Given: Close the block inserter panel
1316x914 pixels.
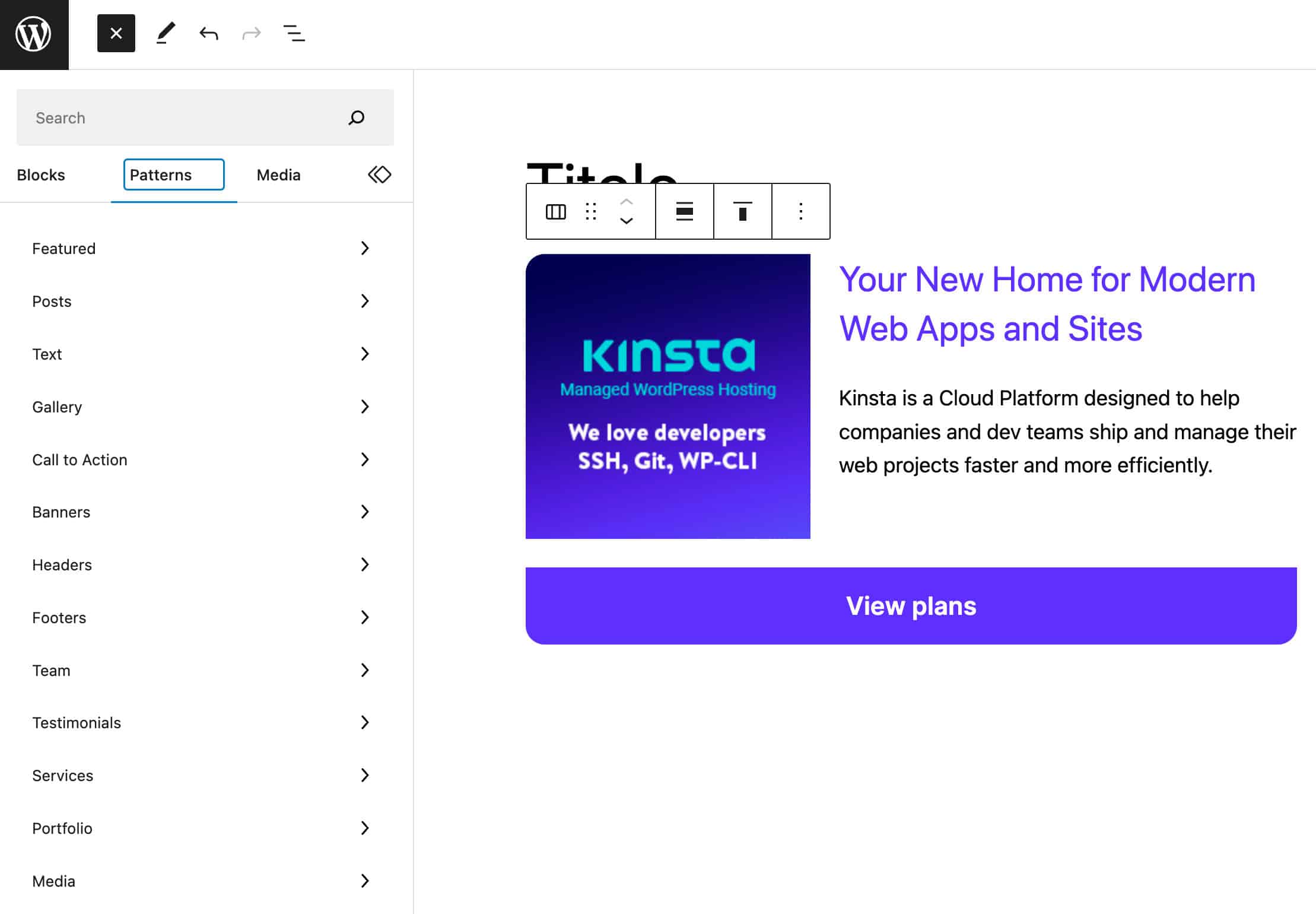Looking at the screenshot, I should pyautogui.click(x=116, y=33).
